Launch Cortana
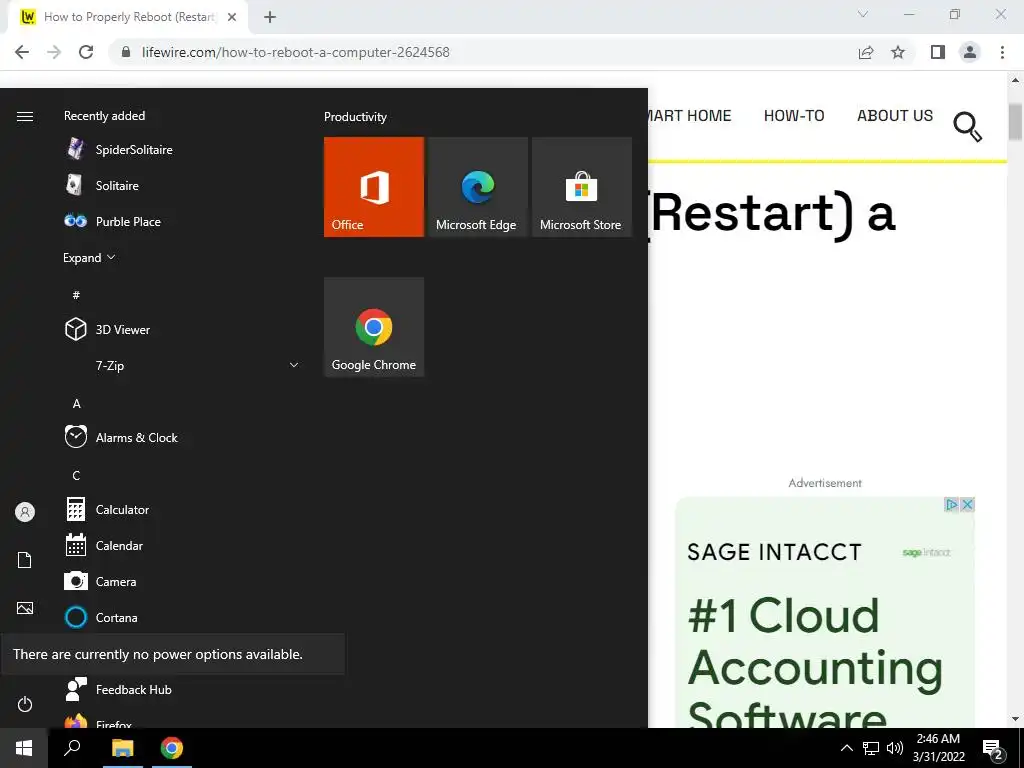Image resolution: width=1024 pixels, height=768 pixels. [101, 617]
